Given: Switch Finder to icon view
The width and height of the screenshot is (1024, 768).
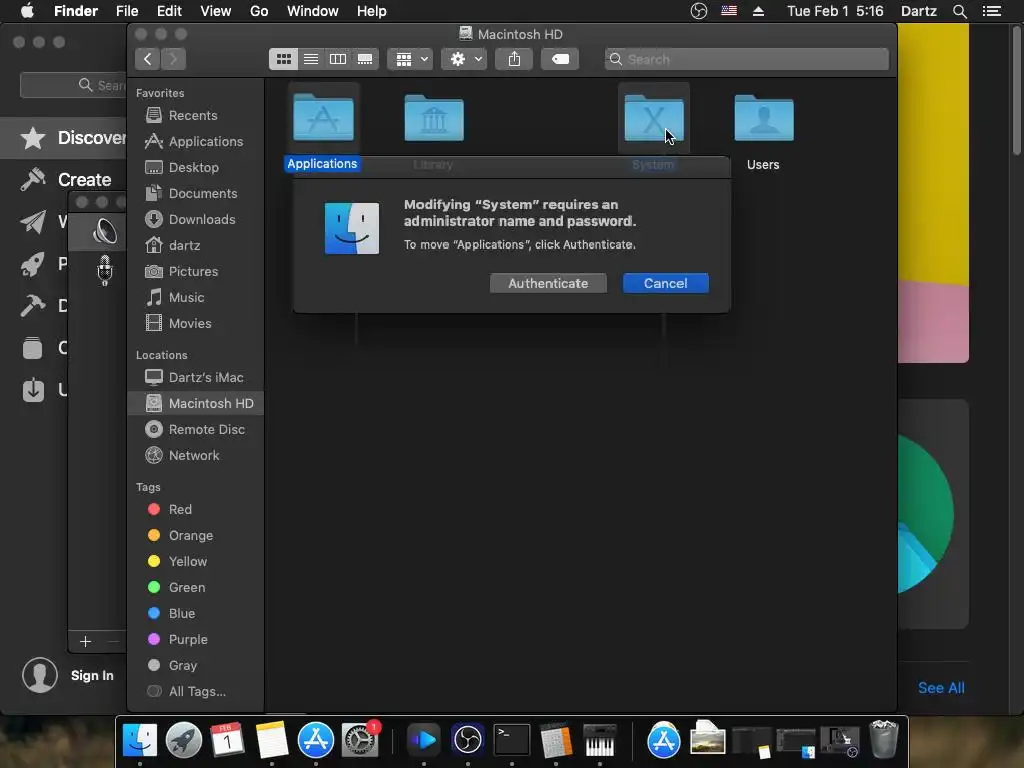Looking at the screenshot, I should pos(283,59).
